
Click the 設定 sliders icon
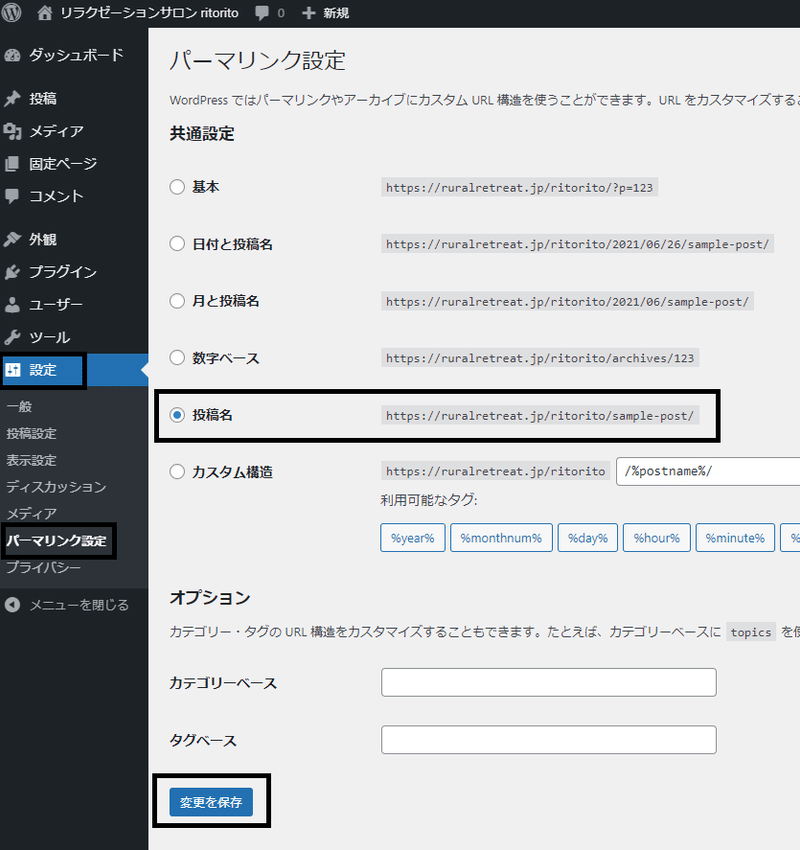[13, 370]
